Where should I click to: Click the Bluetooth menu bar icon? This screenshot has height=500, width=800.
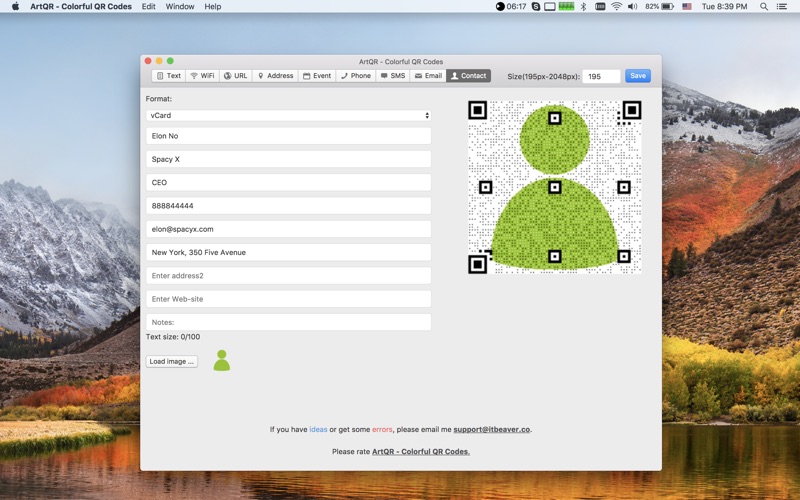pyautogui.click(x=583, y=7)
